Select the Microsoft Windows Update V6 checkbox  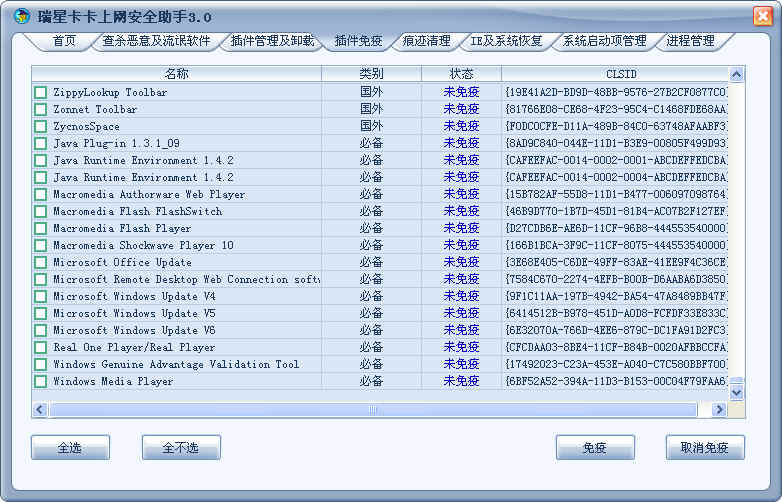(x=41, y=330)
